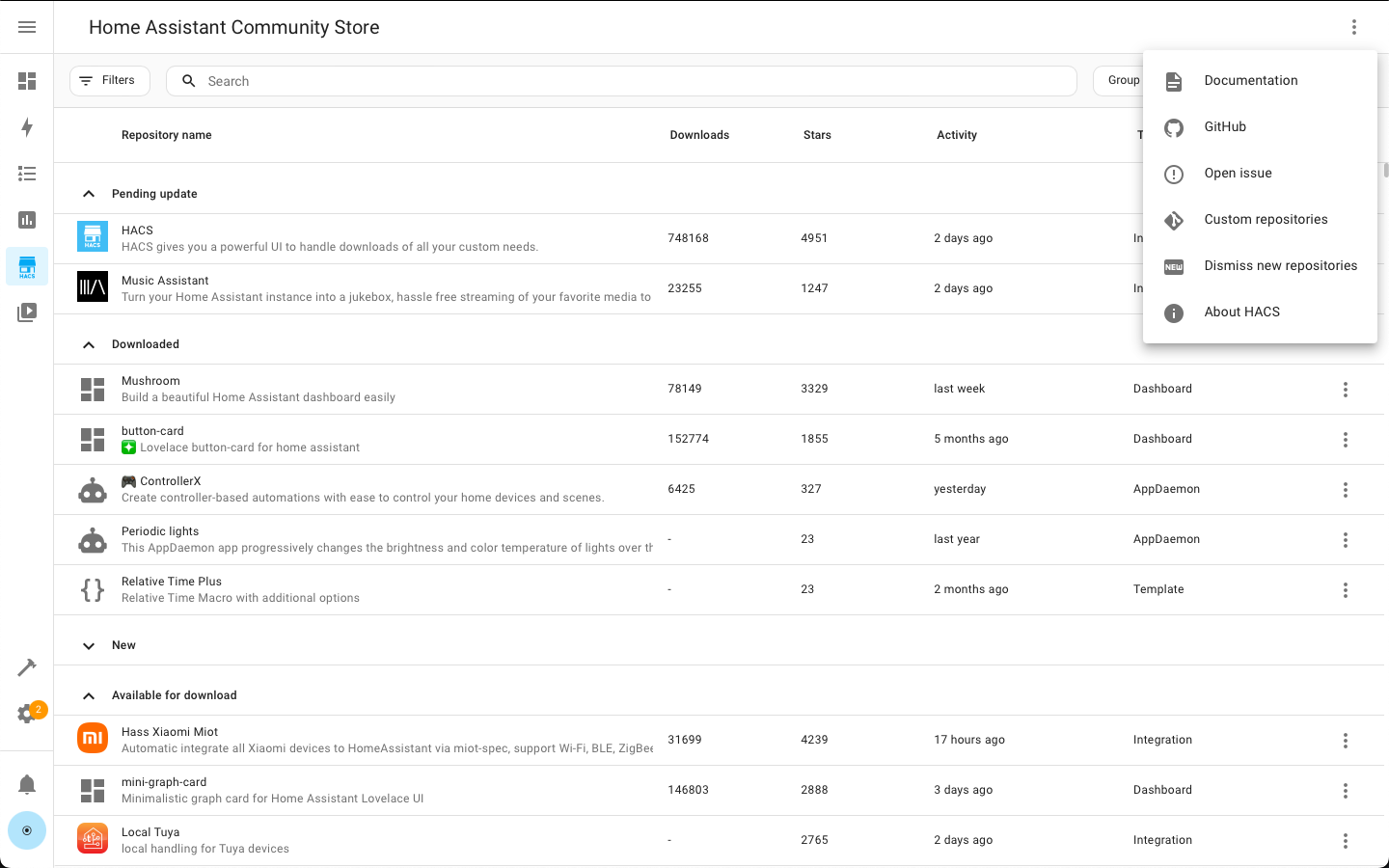1389x868 pixels.
Task: Open the user profile avatar
Action: (x=27, y=830)
